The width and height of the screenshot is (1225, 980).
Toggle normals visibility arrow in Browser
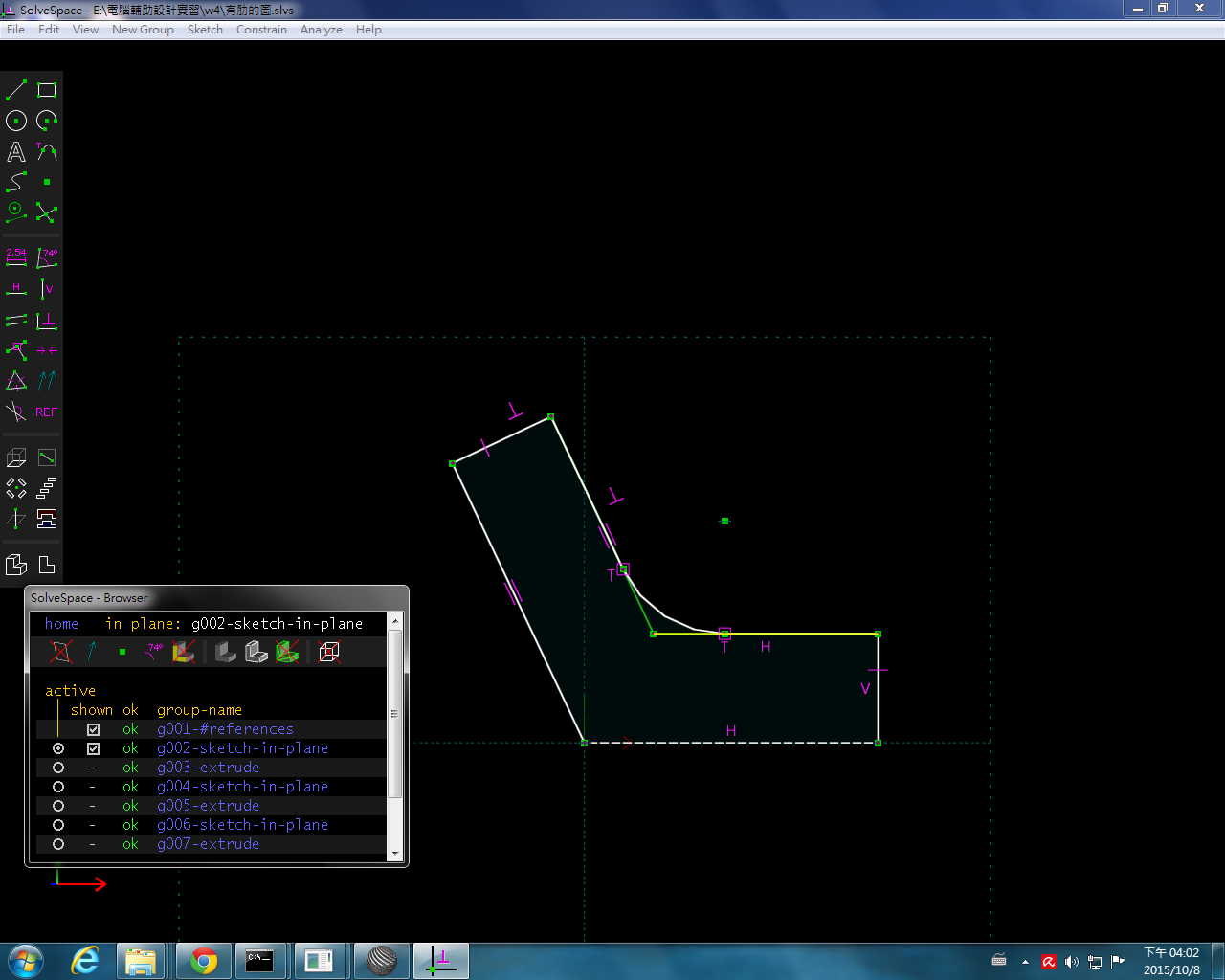coord(92,652)
